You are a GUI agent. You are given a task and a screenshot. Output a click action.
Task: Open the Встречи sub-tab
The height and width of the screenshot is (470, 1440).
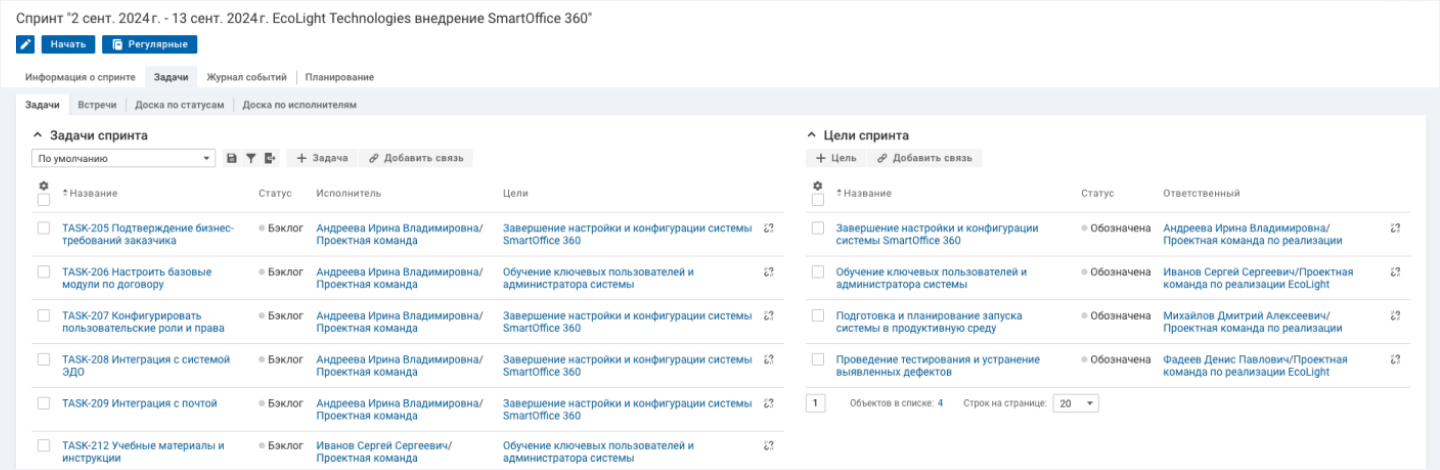[97, 104]
